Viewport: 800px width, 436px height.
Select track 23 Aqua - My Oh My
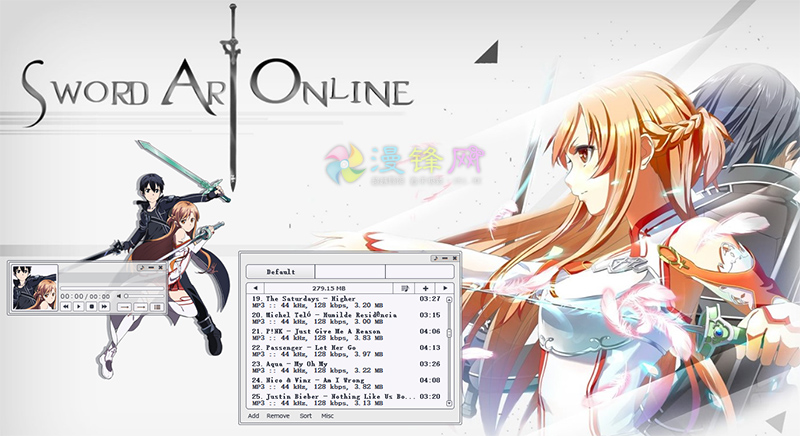[346, 367]
